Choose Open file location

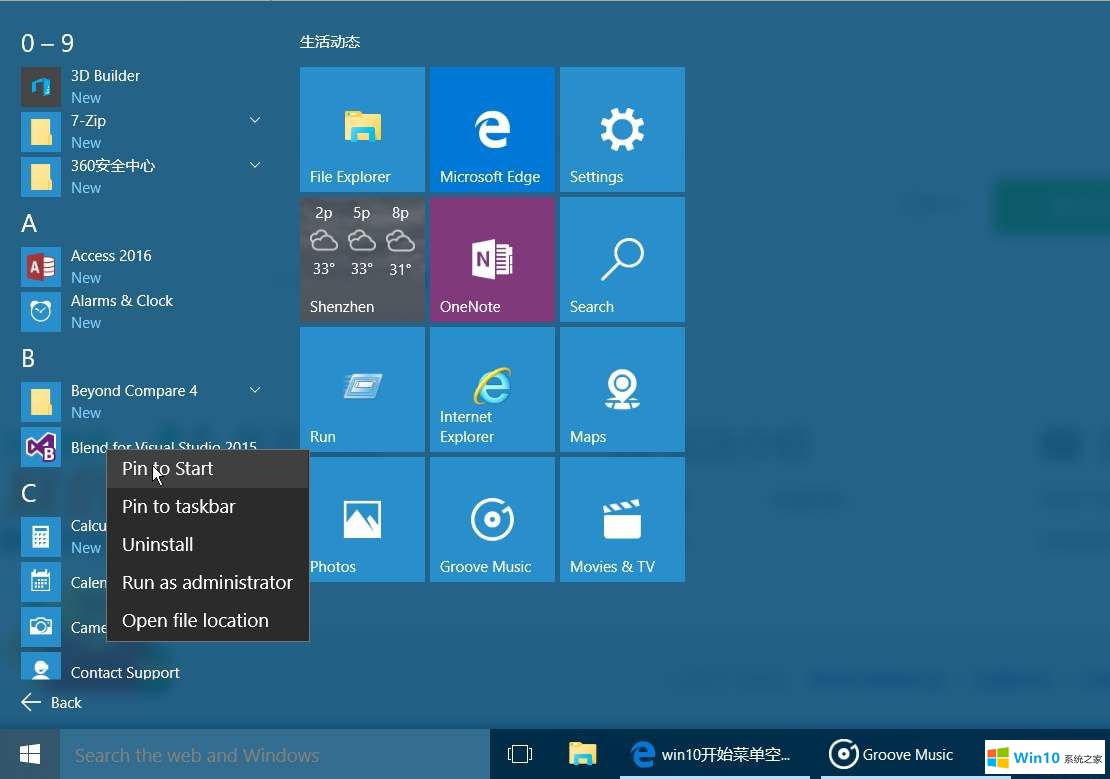(208, 620)
